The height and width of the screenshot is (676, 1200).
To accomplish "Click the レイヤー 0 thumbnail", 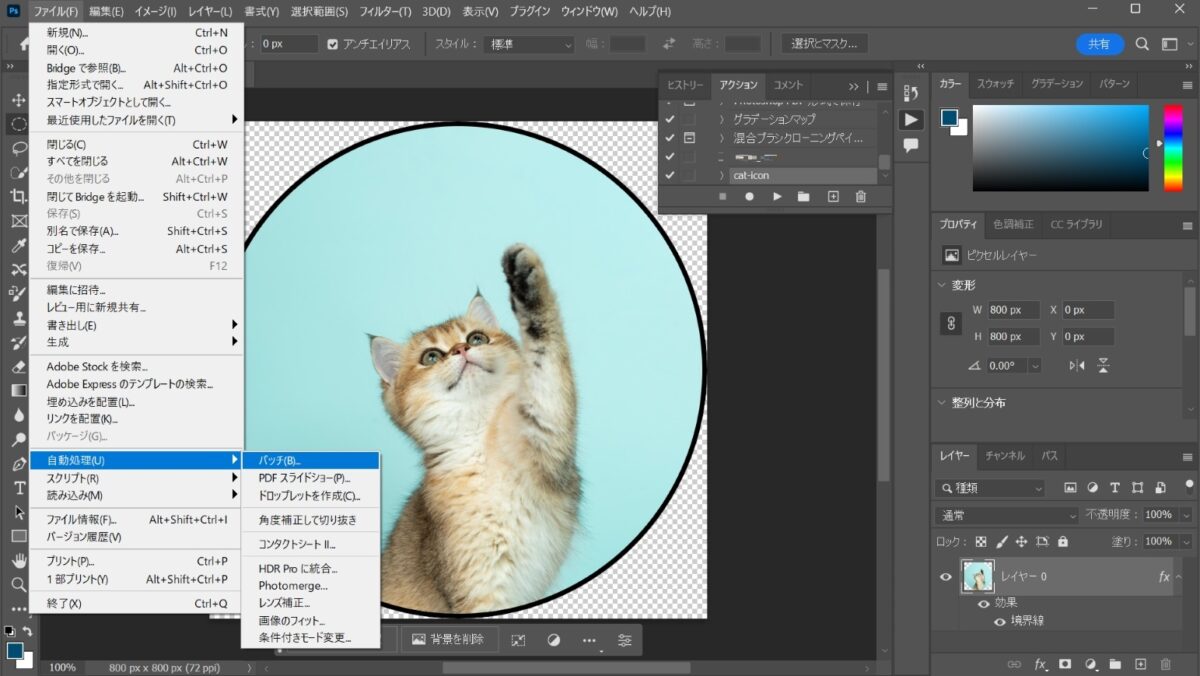I will pyautogui.click(x=978, y=576).
